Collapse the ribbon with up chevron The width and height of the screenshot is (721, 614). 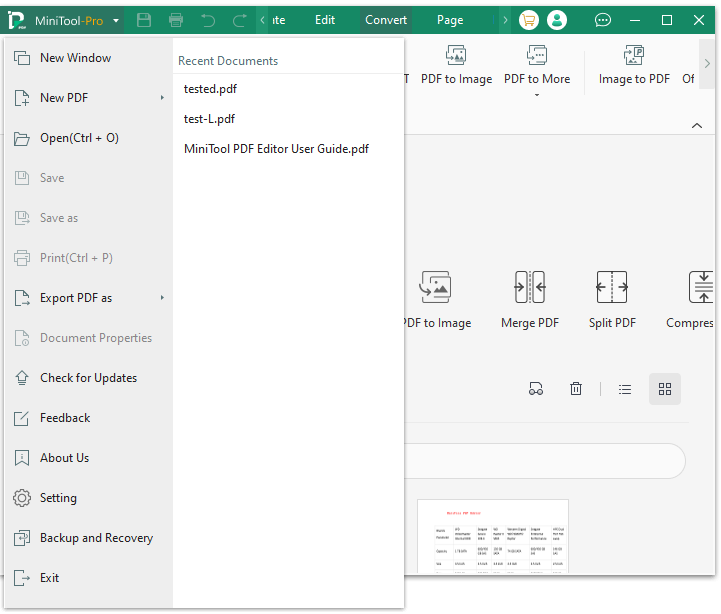(x=697, y=126)
